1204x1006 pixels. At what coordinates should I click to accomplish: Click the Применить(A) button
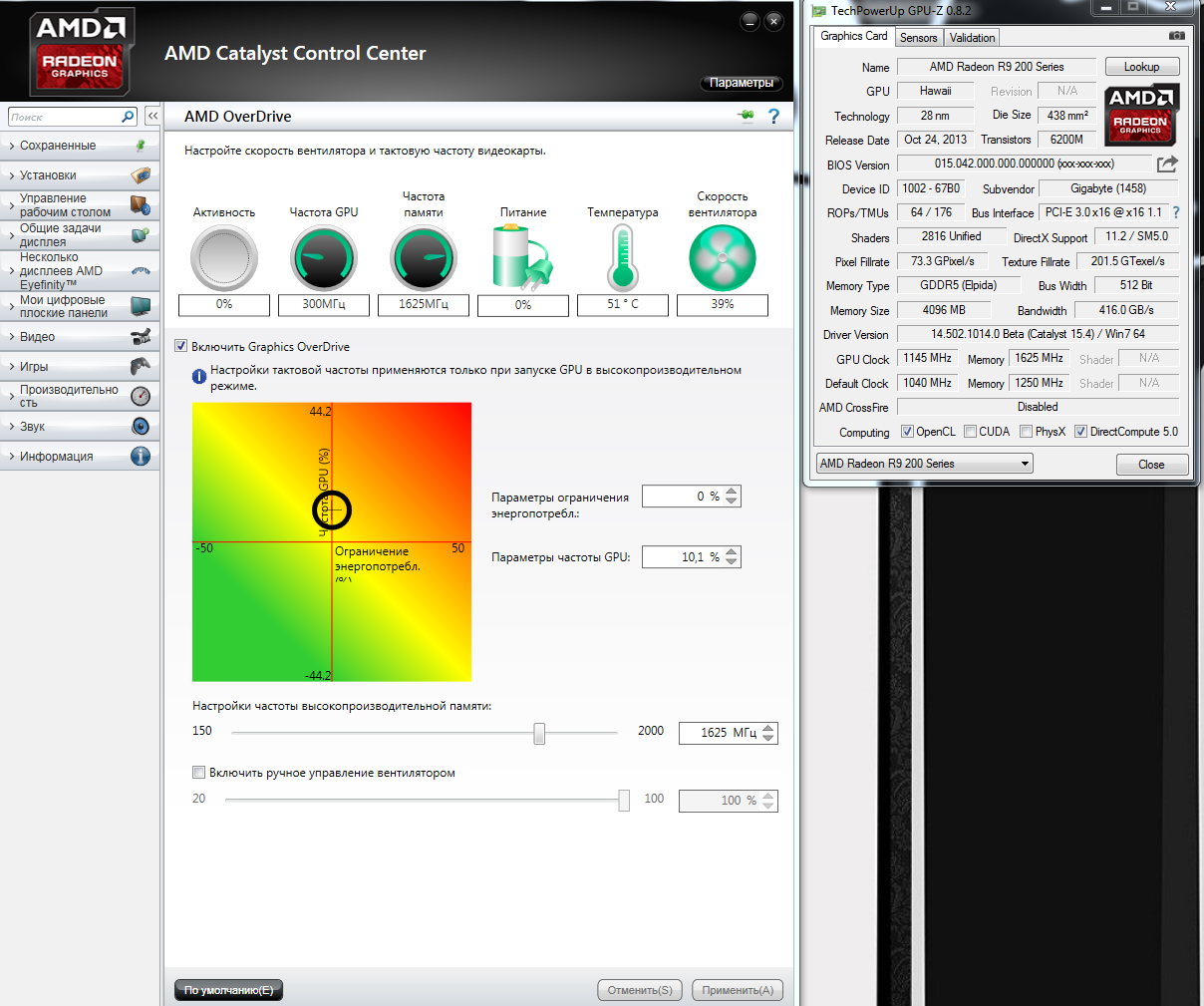(738, 990)
